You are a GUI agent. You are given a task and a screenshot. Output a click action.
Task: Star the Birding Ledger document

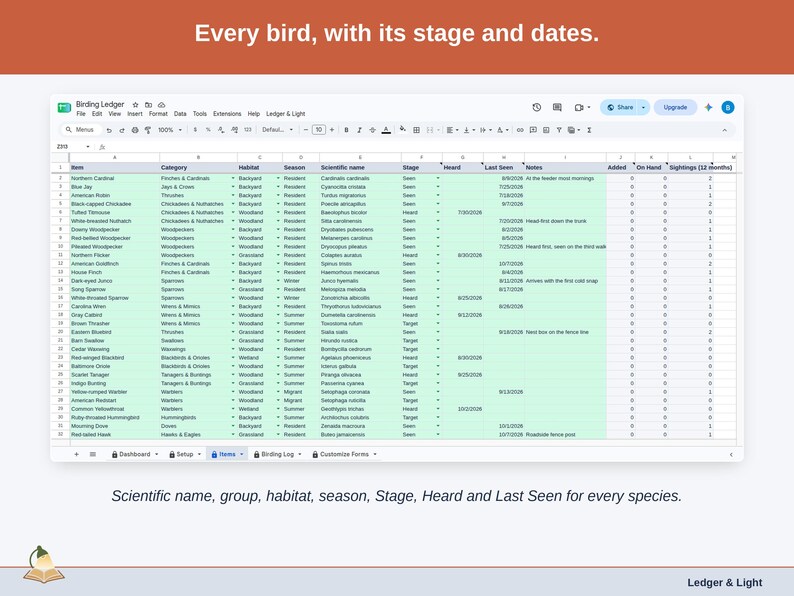coord(135,105)
